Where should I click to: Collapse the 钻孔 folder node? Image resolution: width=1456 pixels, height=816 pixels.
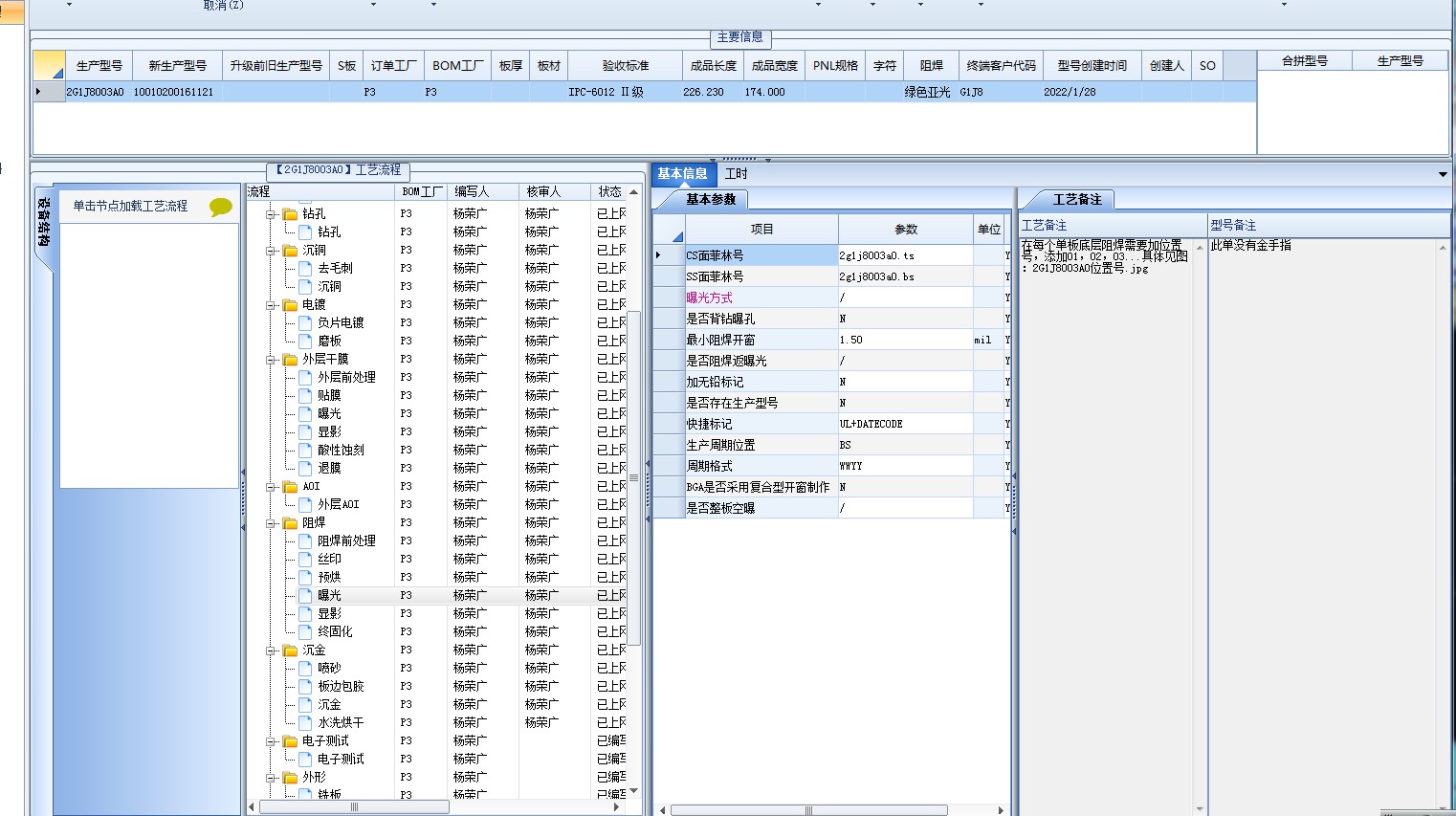[x=271, y=214]
